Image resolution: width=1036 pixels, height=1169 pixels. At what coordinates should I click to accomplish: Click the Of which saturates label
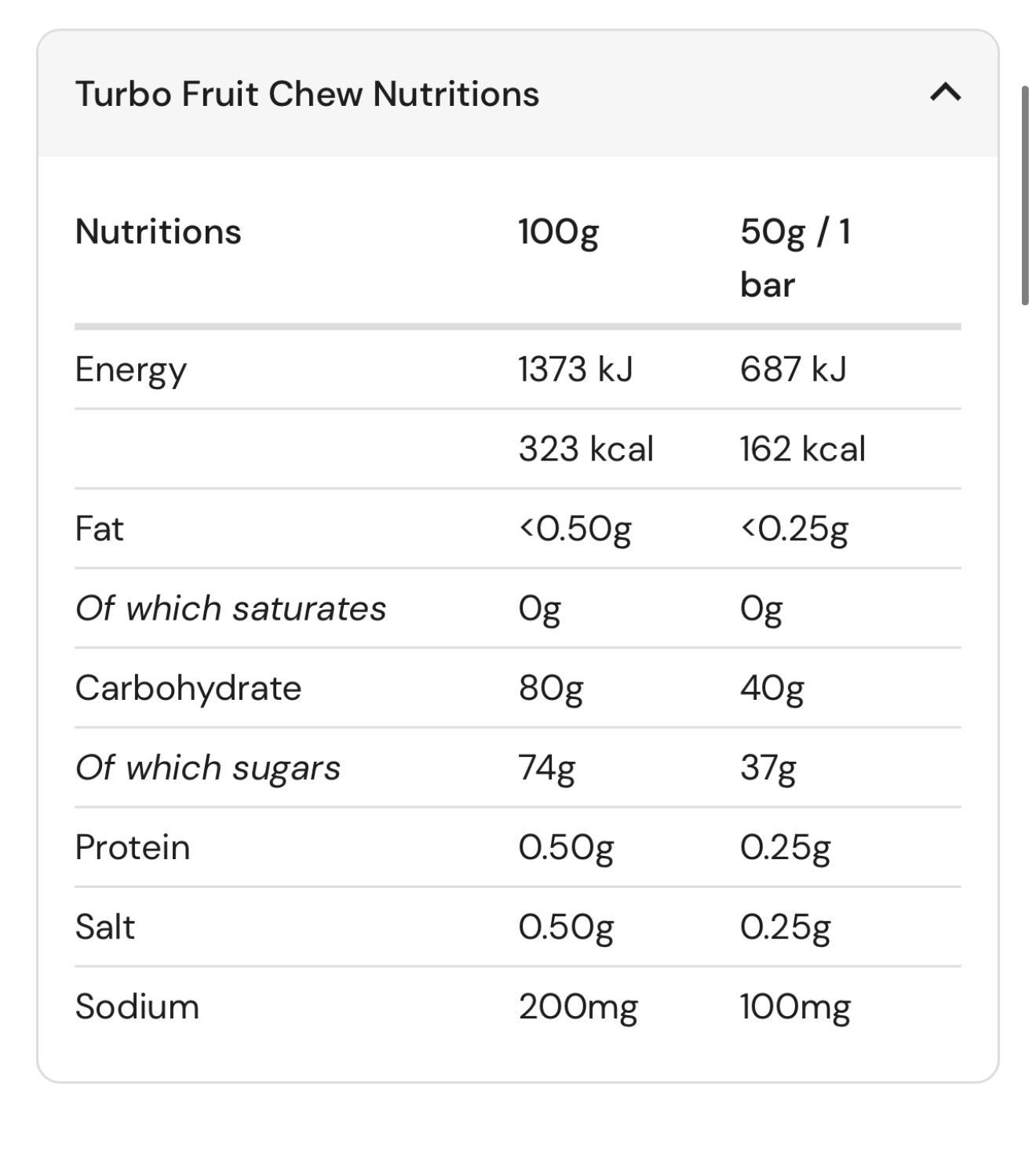tap(230, 608)
